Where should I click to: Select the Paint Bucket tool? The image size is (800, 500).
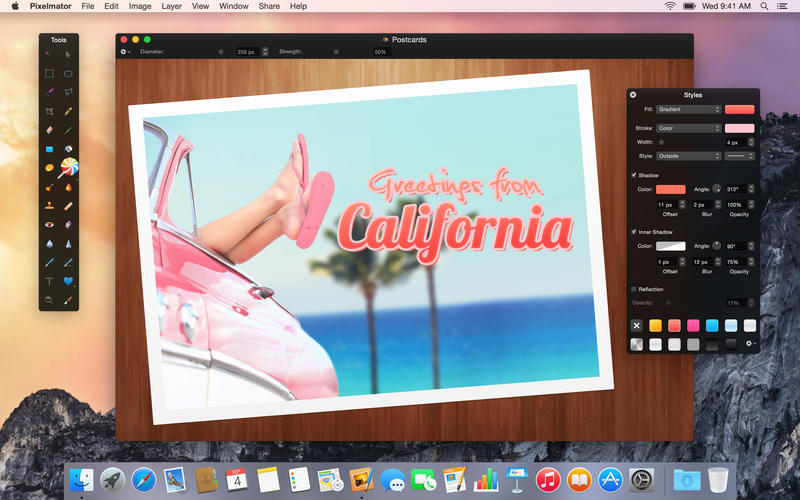(x=68, y=149)
